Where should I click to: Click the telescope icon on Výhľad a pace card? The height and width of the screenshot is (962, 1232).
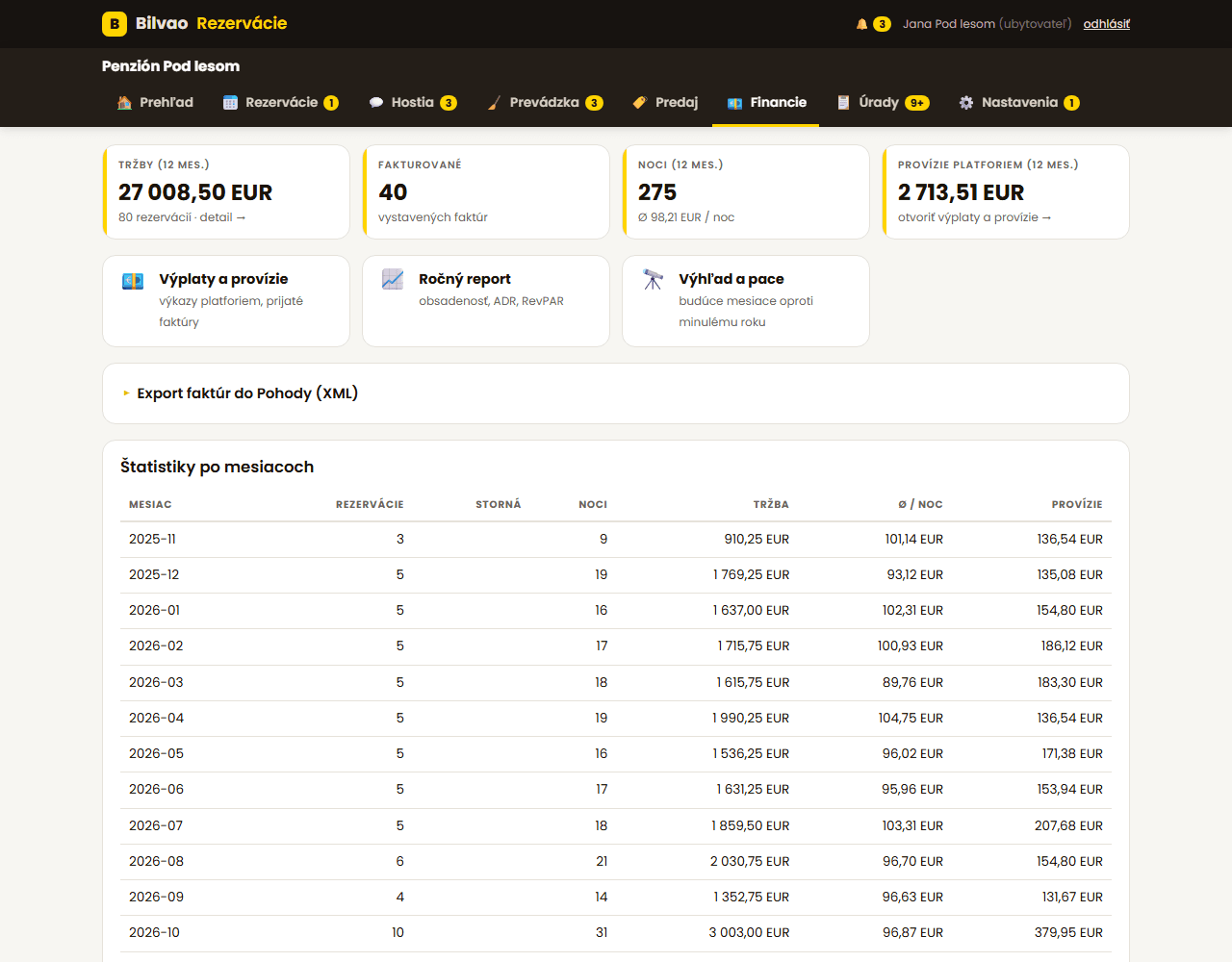(653, 280)
